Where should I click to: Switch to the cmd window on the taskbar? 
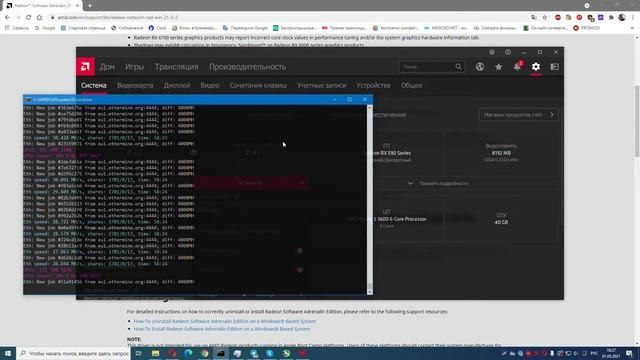pyautogui.click(x=221, y=353)
